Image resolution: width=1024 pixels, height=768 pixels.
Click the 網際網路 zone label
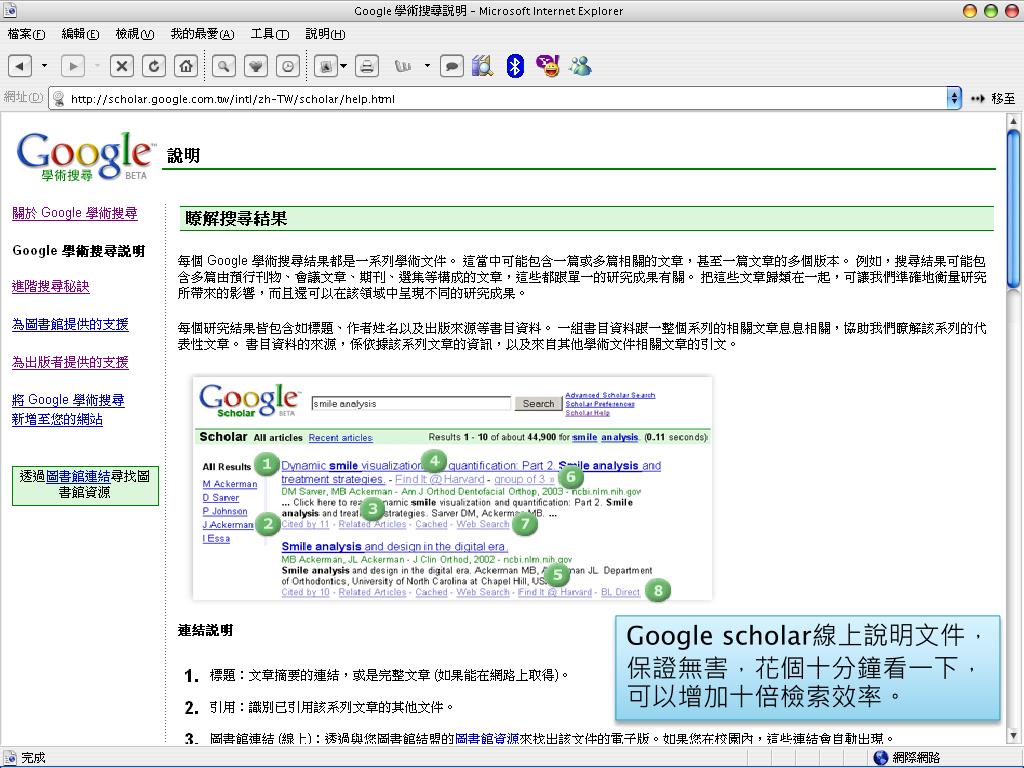pyautogui.click(x=916, y=758)
